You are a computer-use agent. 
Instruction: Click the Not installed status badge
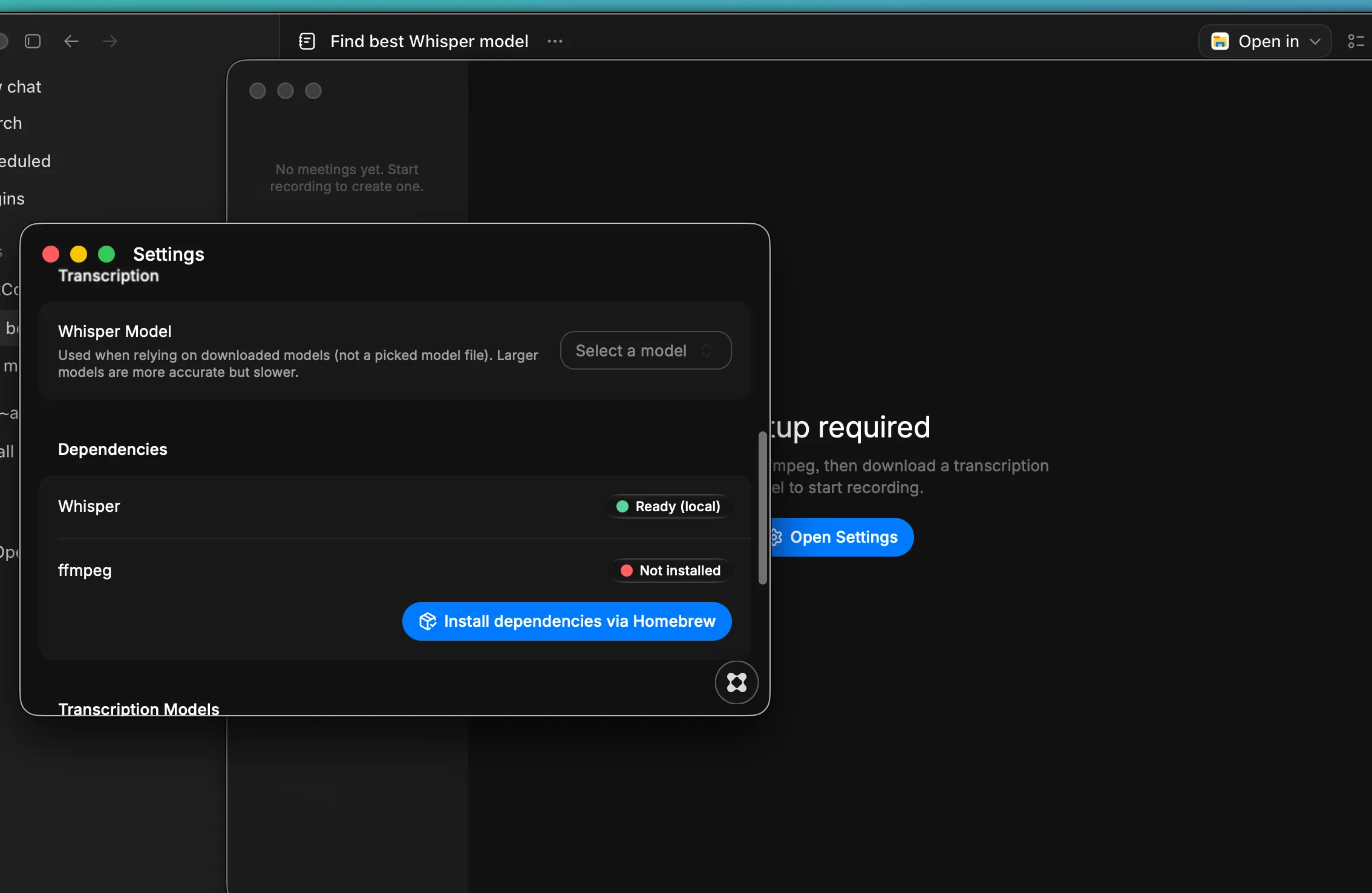[x=670, y=571]
